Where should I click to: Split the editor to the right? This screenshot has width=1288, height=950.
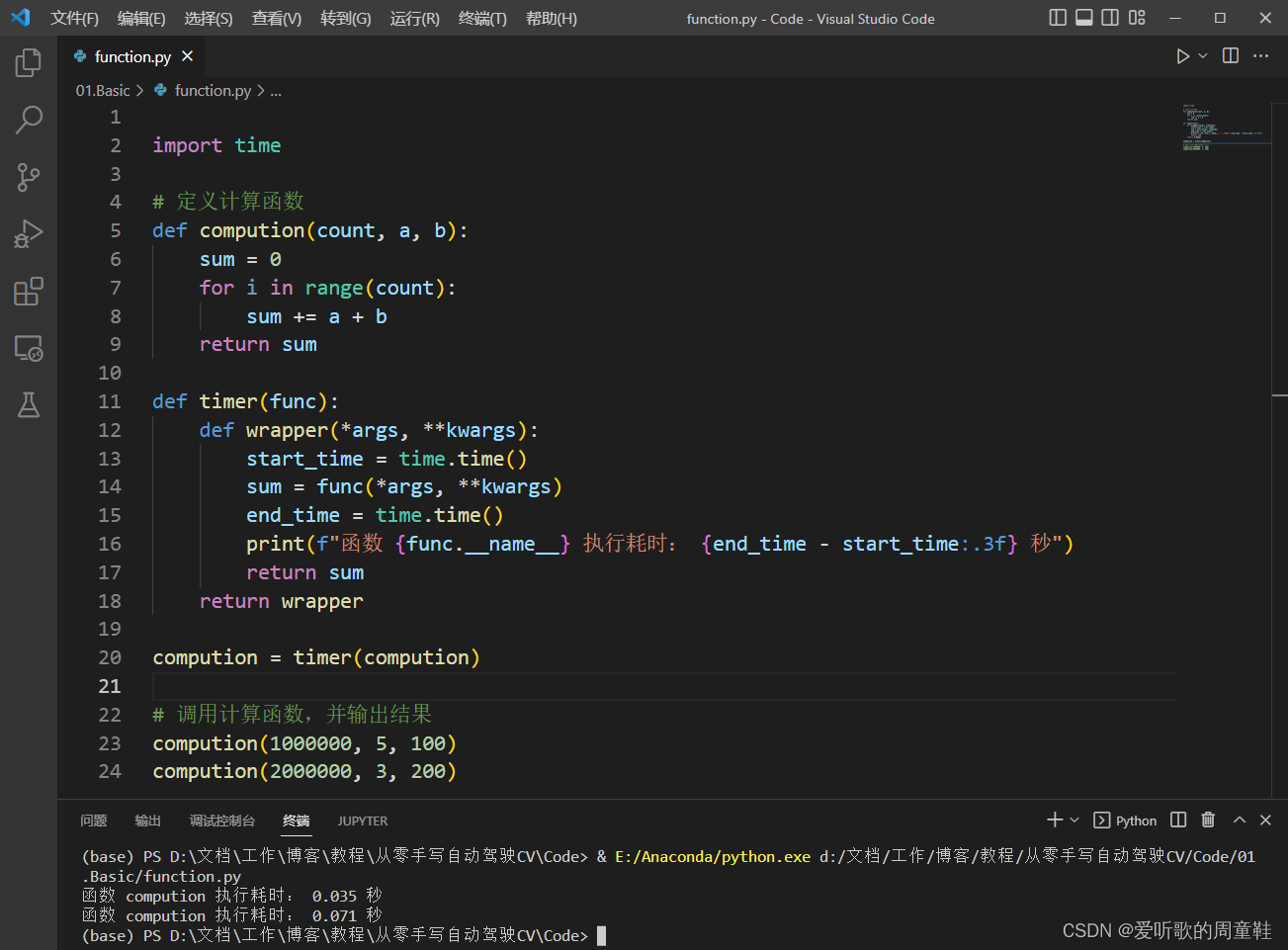pos(1231,56)
